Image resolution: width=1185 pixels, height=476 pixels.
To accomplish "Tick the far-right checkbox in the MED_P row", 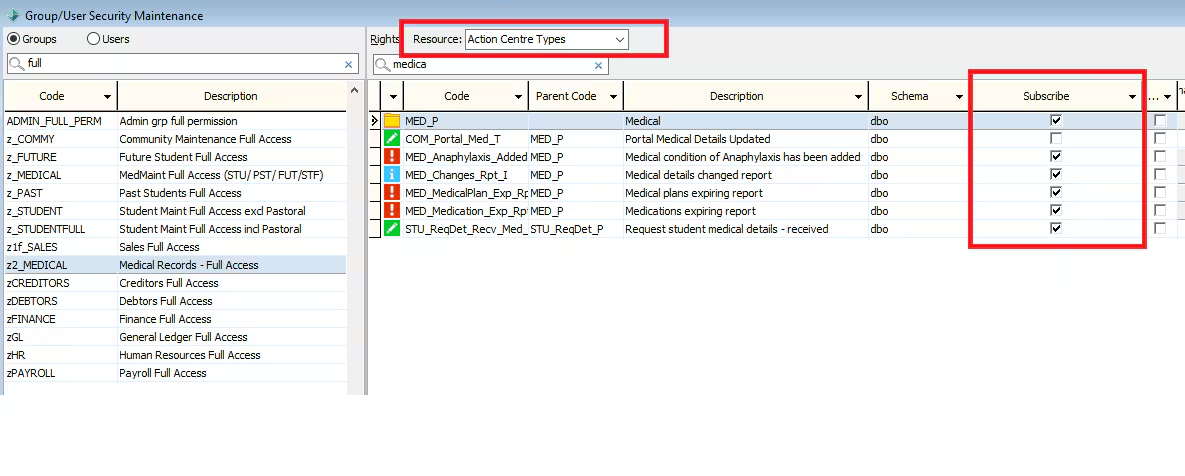I will point(1160,120).
